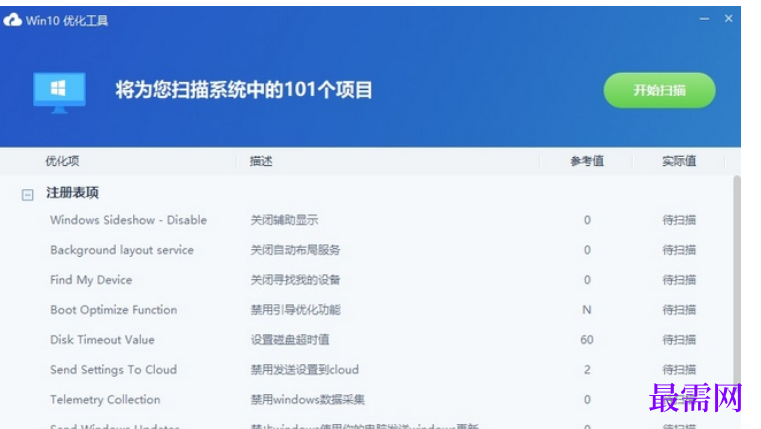Select Boot Optimize Function item
The height and width of the screenshot is (429, 761).
point(114,310)
